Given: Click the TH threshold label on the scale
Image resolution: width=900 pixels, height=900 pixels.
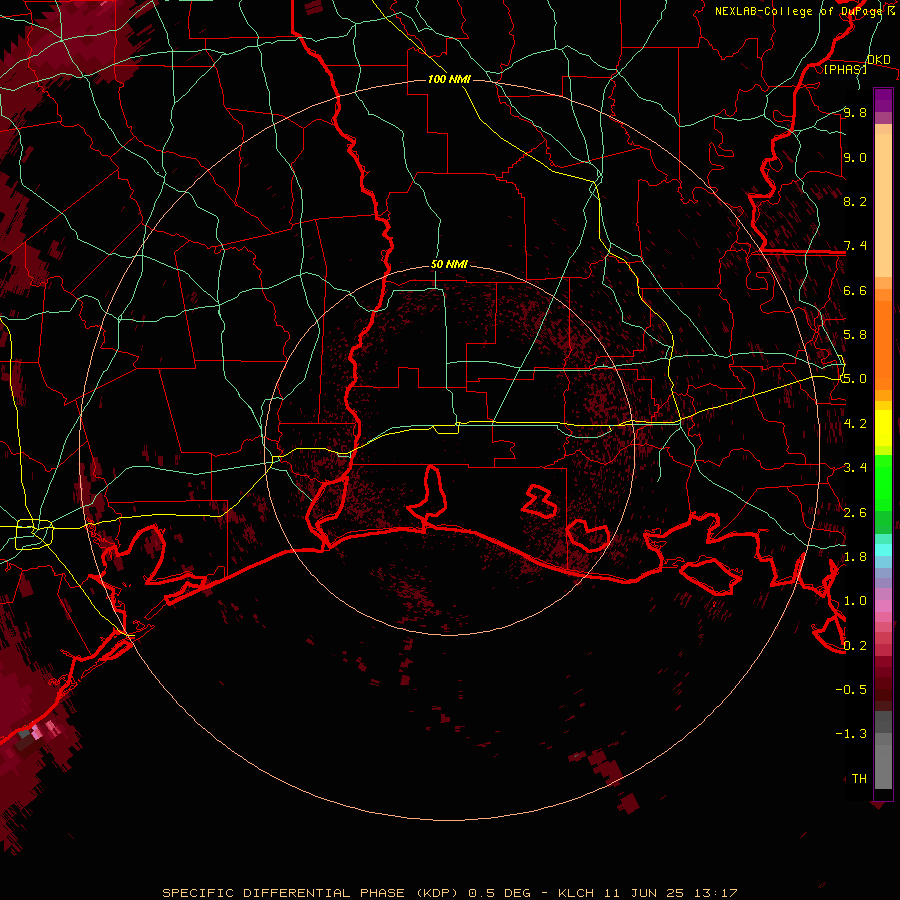Looking at the screenshot, I should 859,779.
